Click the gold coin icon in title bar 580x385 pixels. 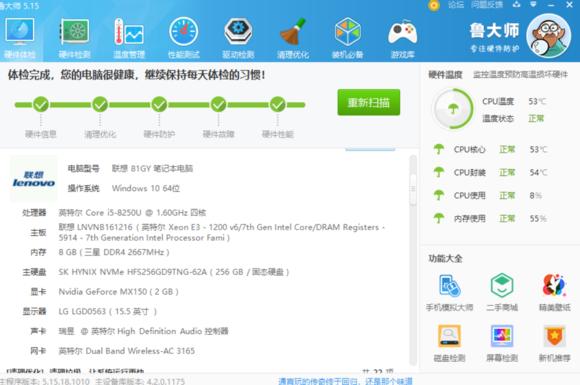pyautogui.click(x=434, y=5)
